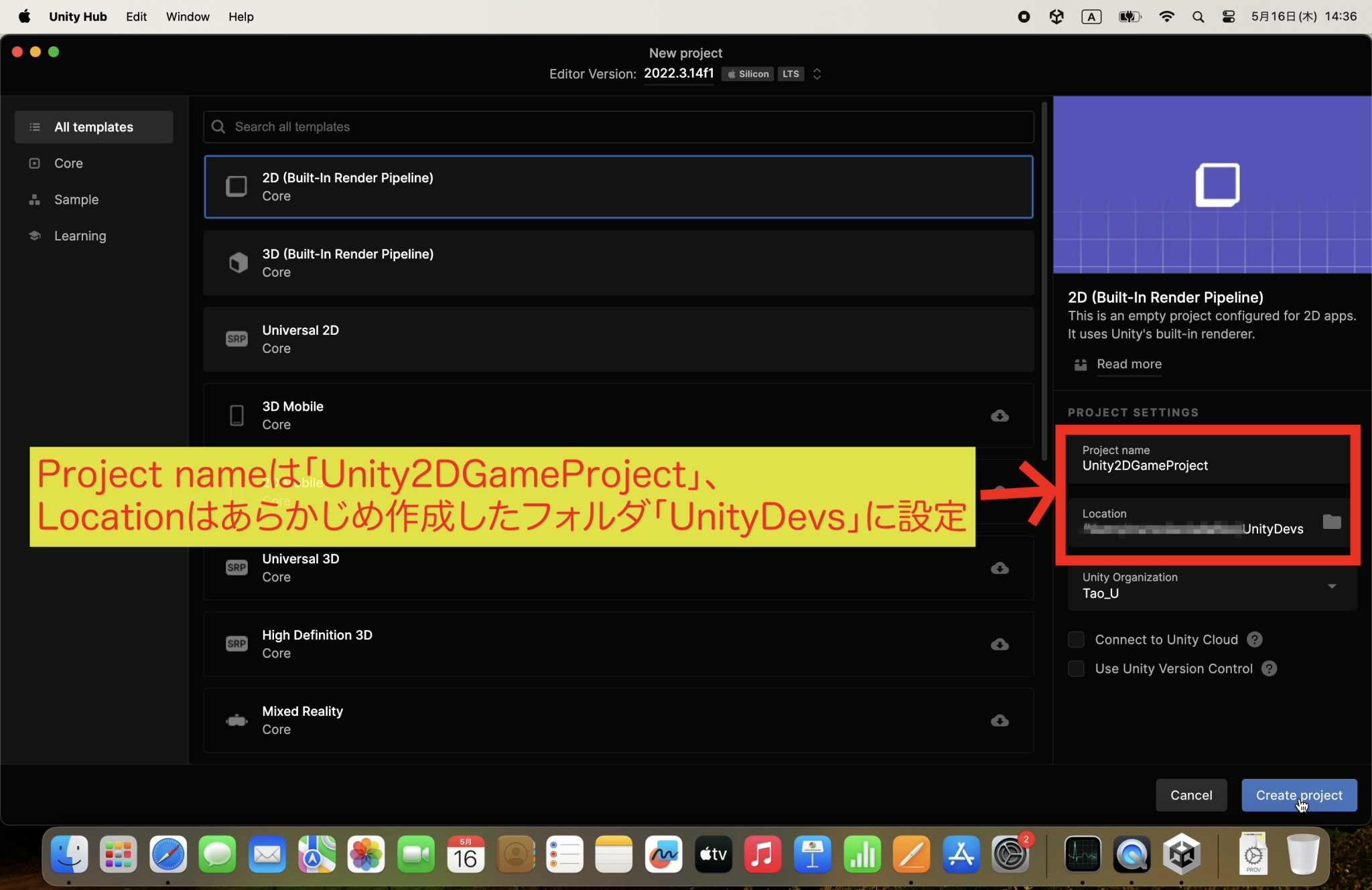The width and height of the screenshot is (1372, 890).
Task: Select the All templates sidebar icon
Action: pos(34,126)
